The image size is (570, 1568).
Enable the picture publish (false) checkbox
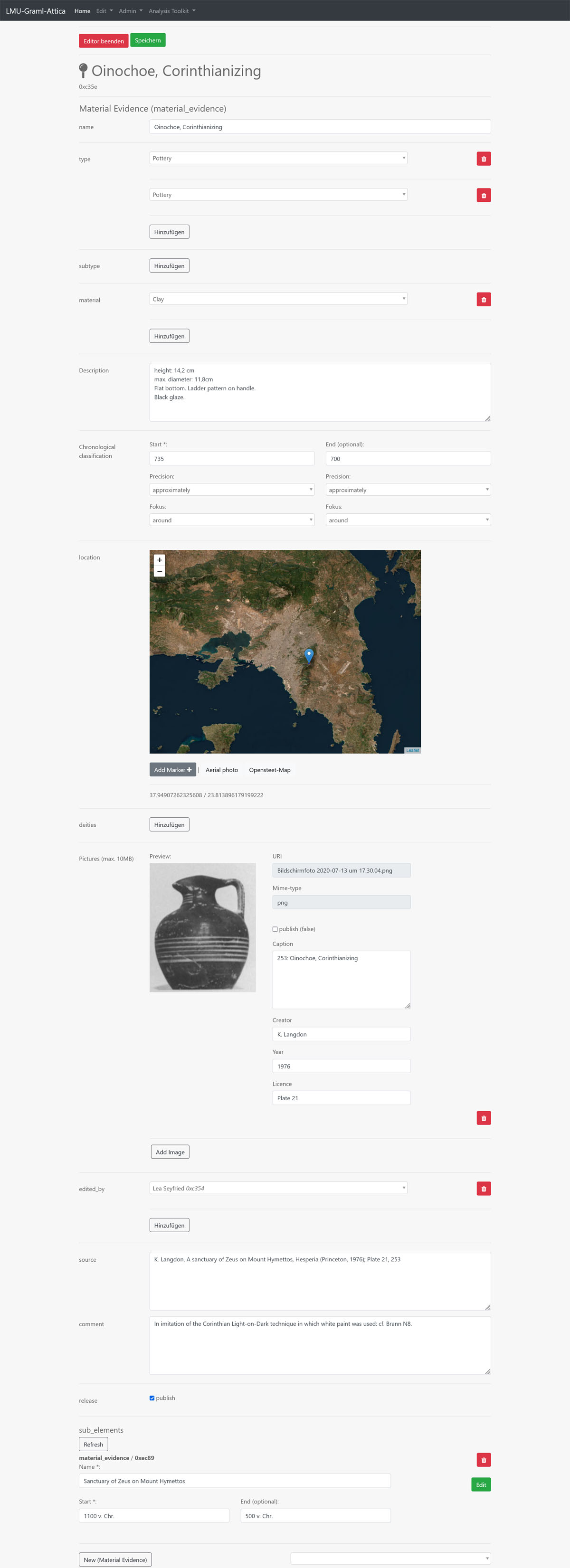[x=275, y=929]
